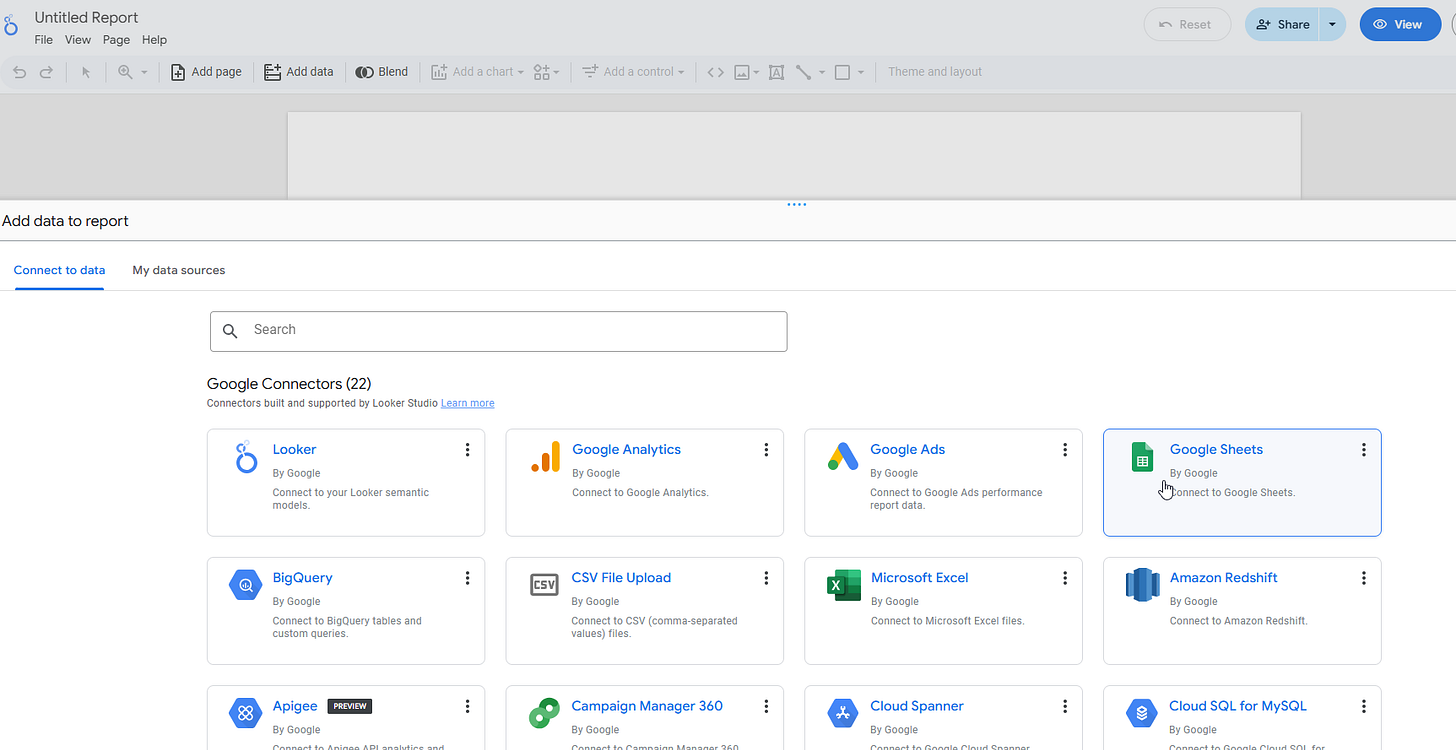Image resolution: width=1456 pixels, height=750 pixels.
Task: Click Add data in toolbar
Action: click(x=299, y=72)
